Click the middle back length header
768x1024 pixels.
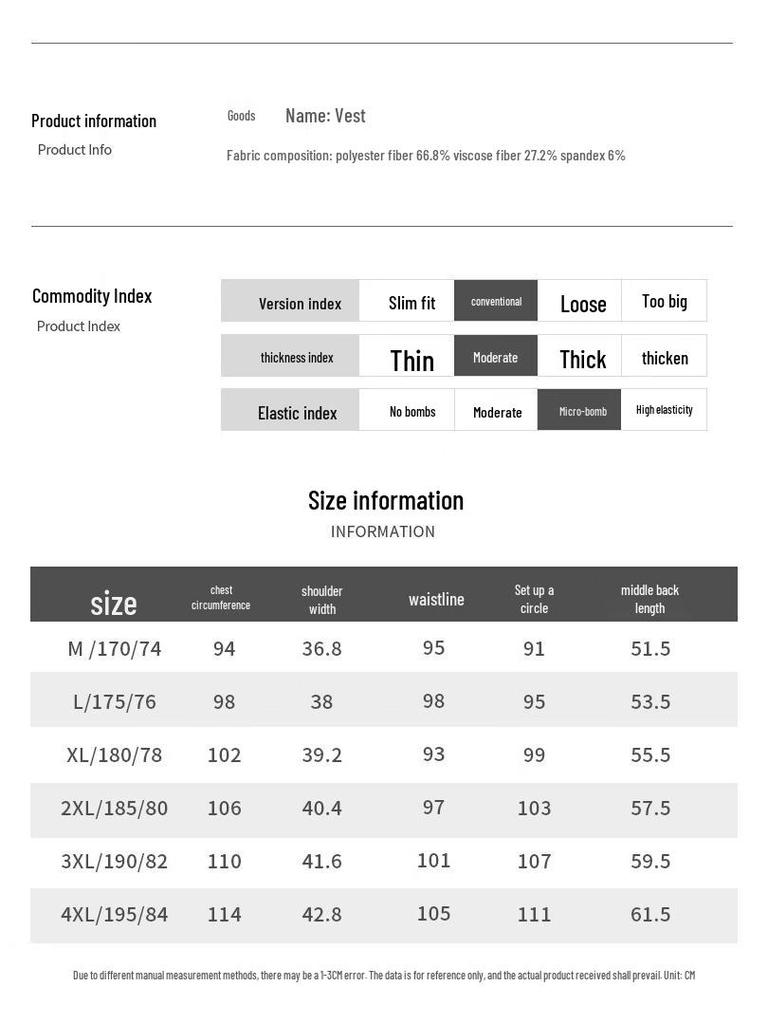[x=649, y=599]
